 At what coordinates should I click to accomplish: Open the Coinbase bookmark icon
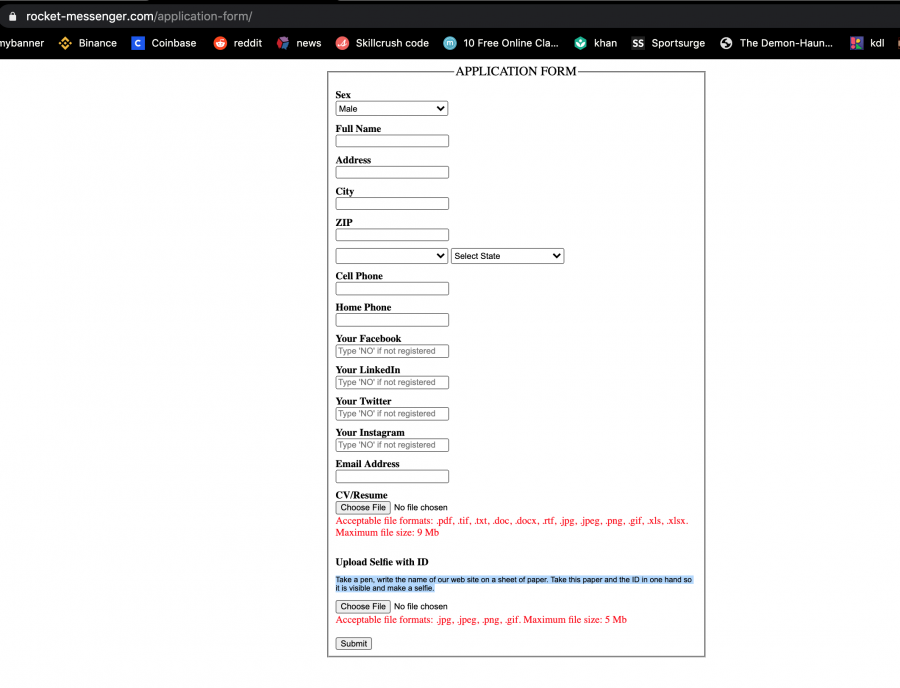(x=138, y=43)
